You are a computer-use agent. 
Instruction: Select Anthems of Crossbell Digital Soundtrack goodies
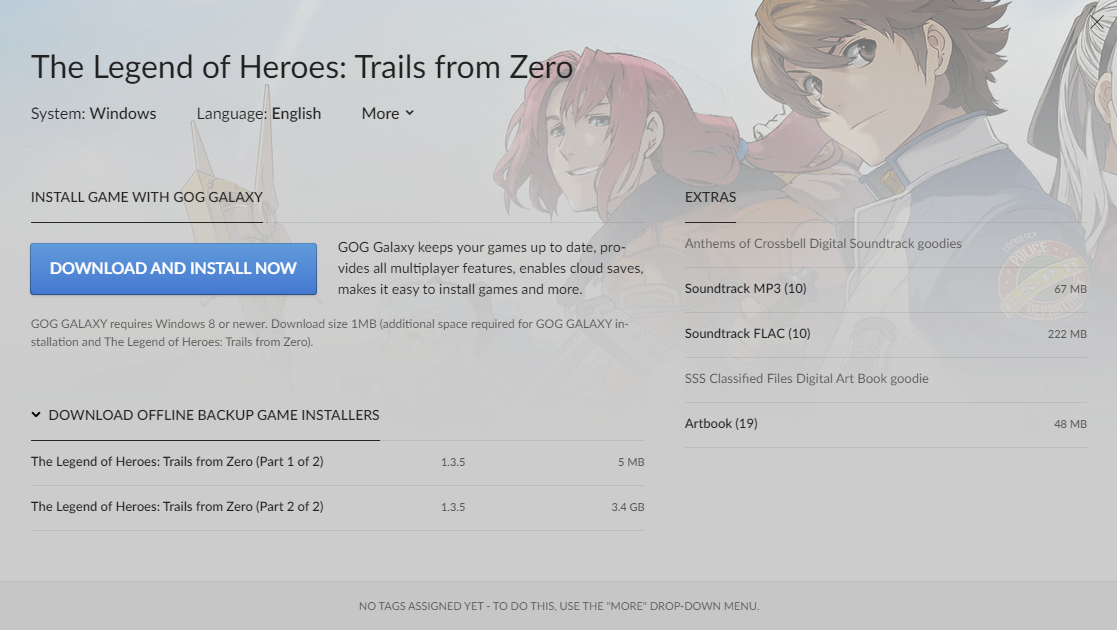823,244
